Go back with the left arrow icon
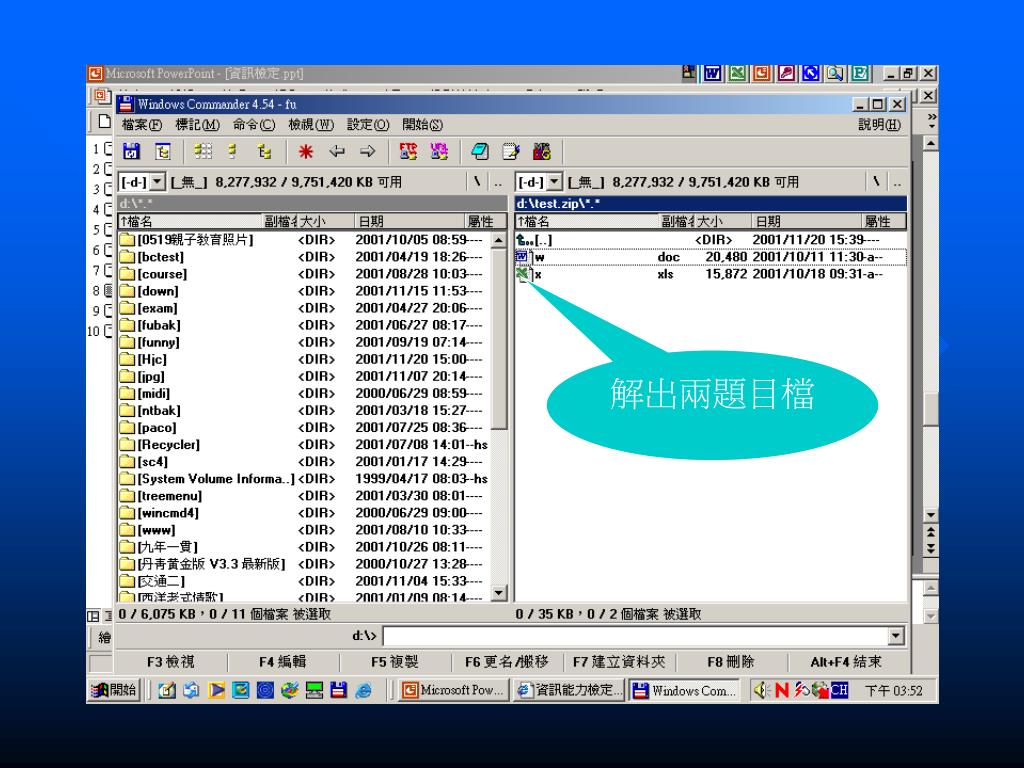 (x=336, y=152)
